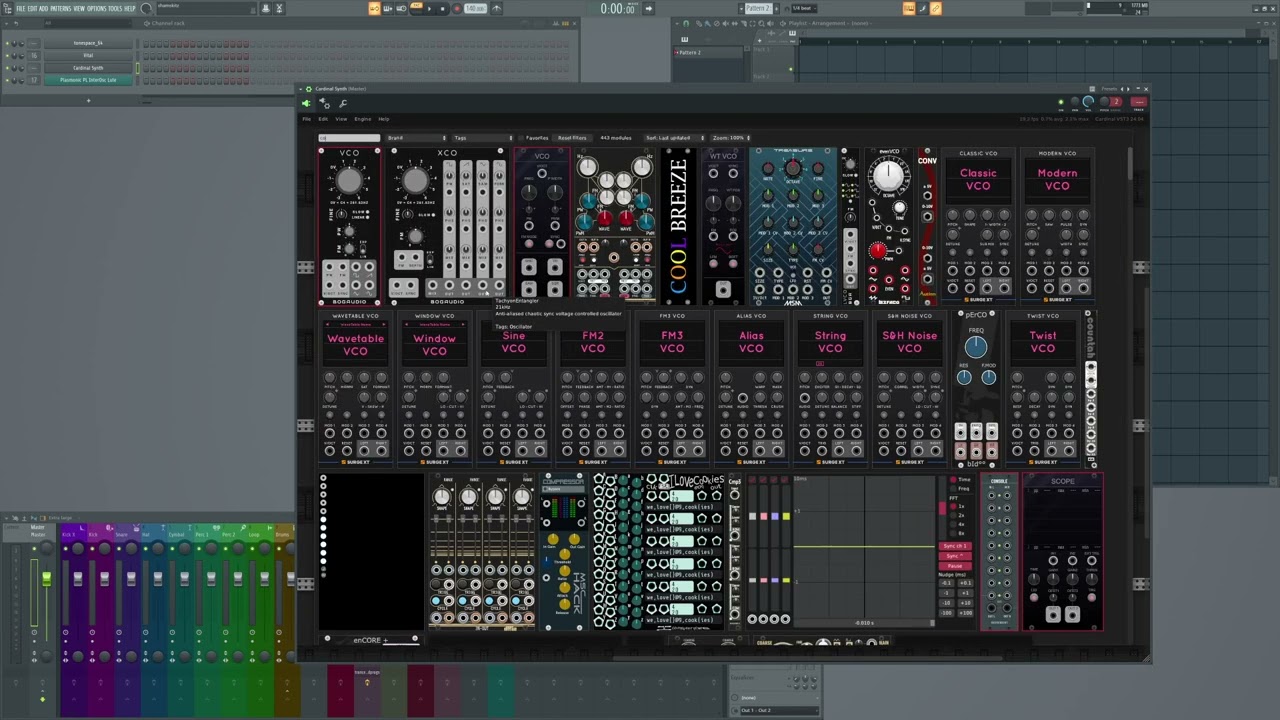Image resolution: width=1280 pixels, height=720 pixels.
Task: Click the red TRACK selector in wrapper
Action: pos(1138,102)
